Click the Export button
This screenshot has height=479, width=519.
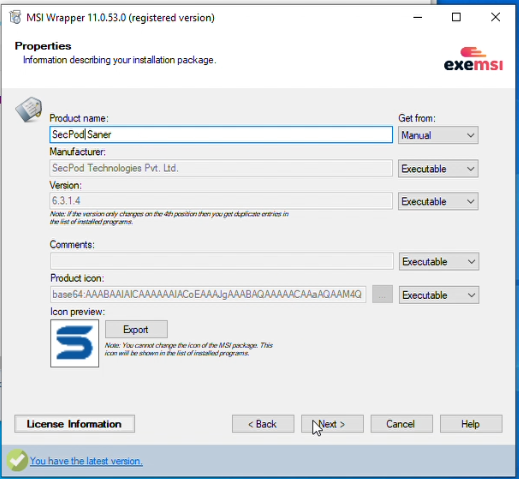pos(136,329)
